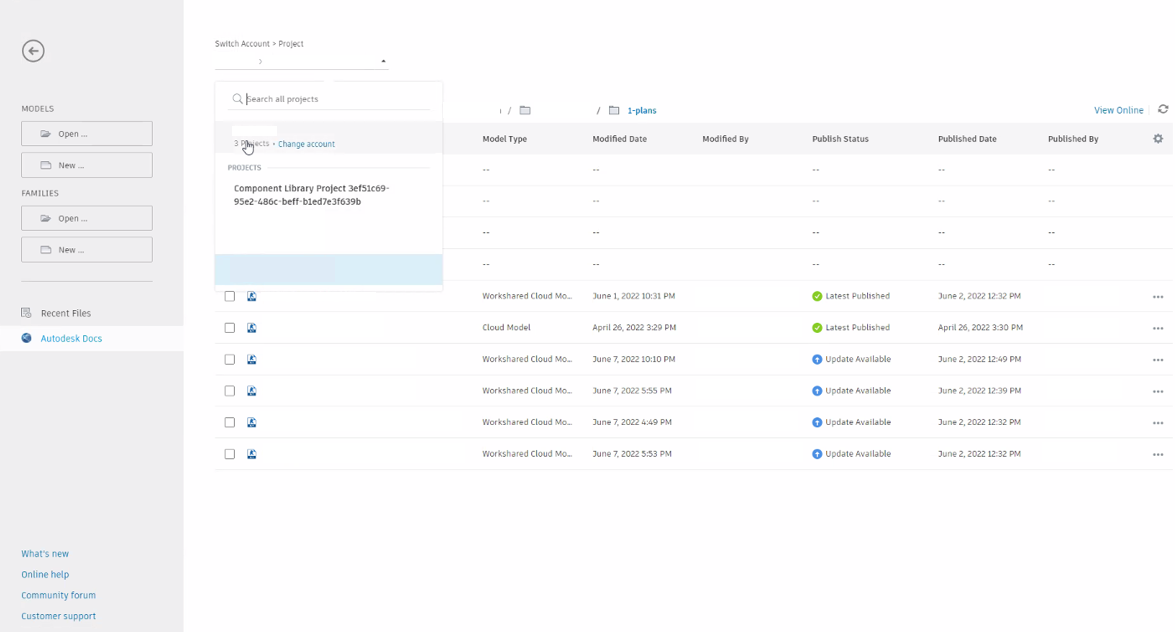Click the folder icon beside 1-plans breadcrumb
Image resolution: width=1175 pixels, height=632 pixels.
click(x=614, y=111)
